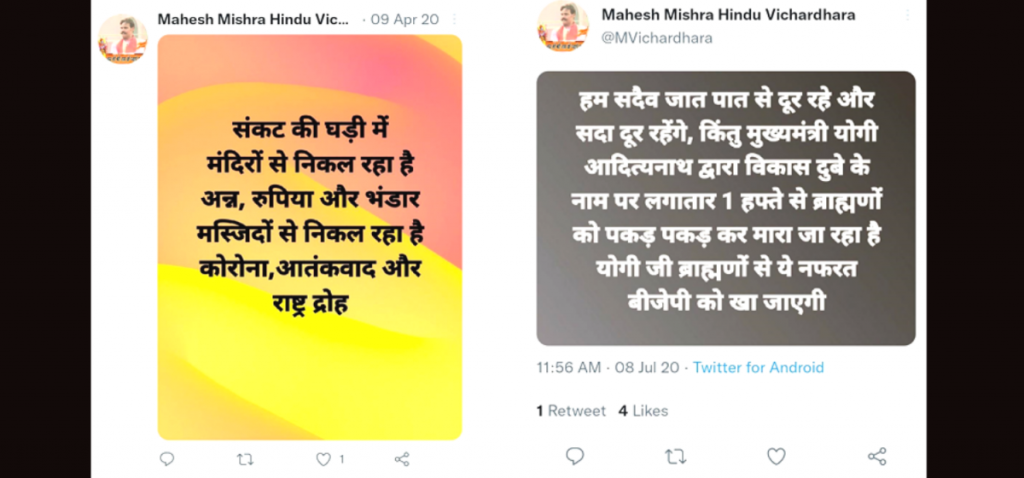Screen dimensions: 1024x478
Task: Open the @MVichardhara handle
Action: pyautogui.click(x=657, y=38)
